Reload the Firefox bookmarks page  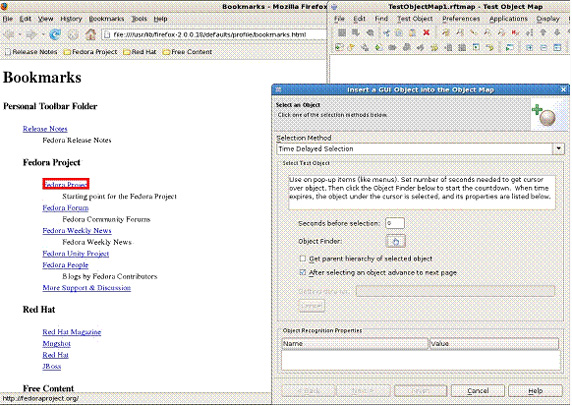pyautogui.click(x=55, y=35)
